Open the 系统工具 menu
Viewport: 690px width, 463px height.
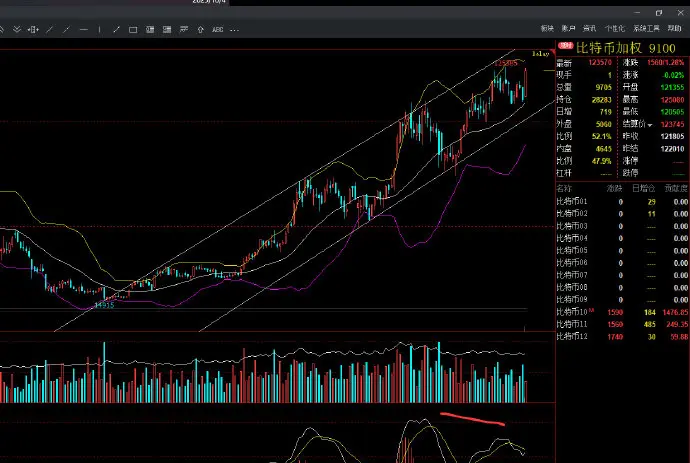[646, 28]
